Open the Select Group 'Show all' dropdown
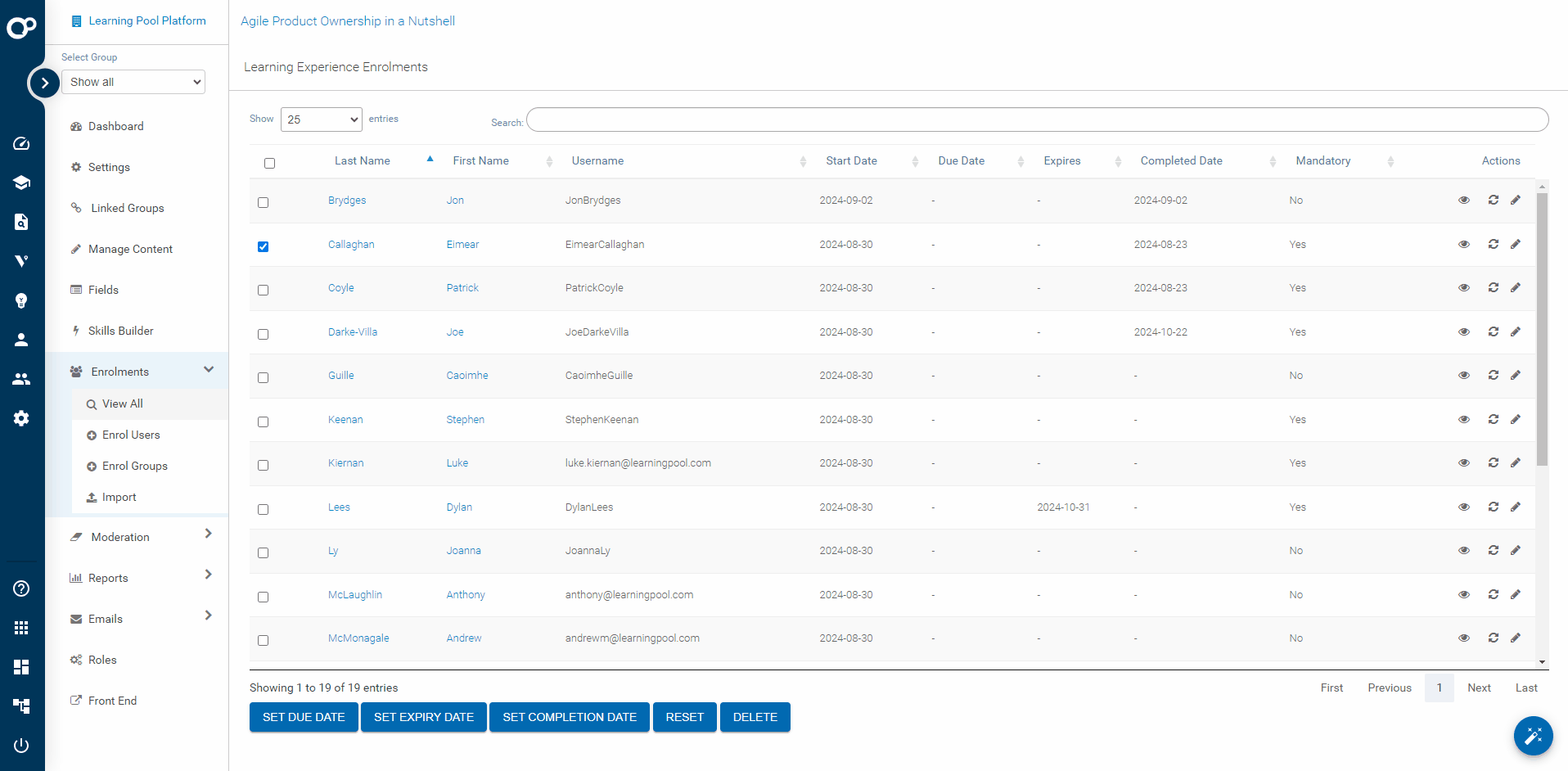The height and width of the screenshot is (771, 1568). (x=133, y=82)
